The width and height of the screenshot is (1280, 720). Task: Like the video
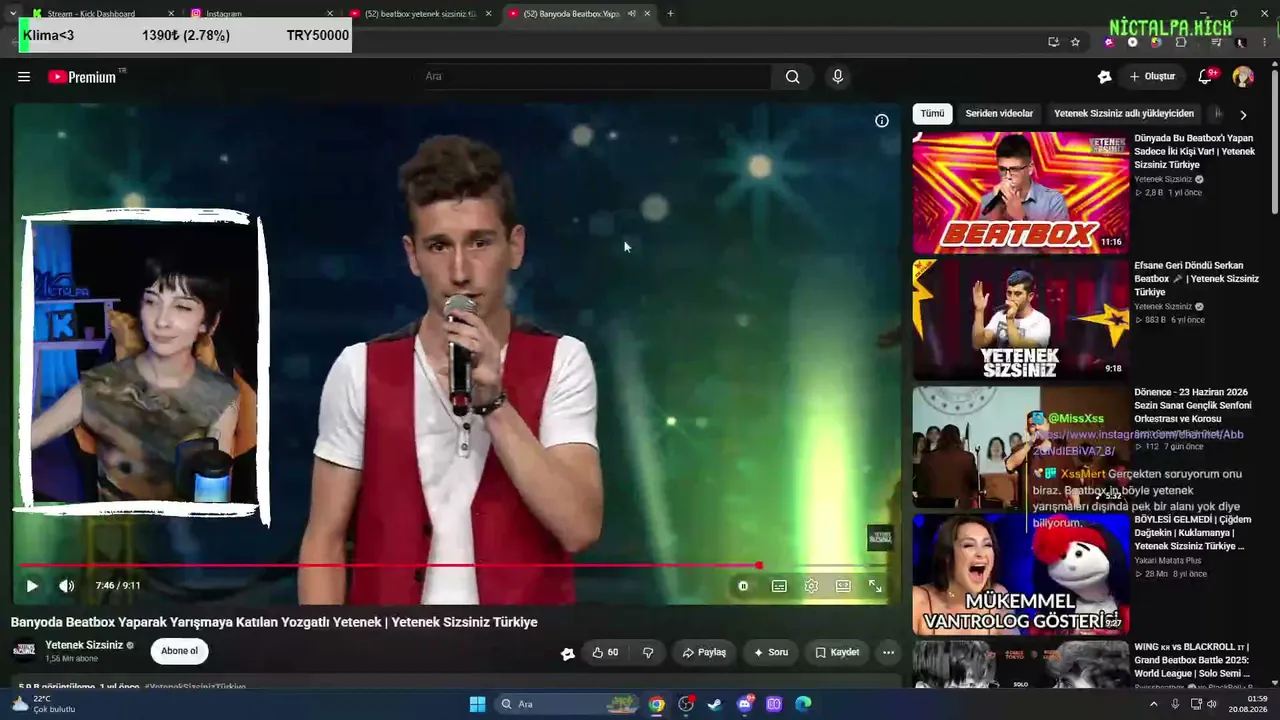tap(604, 653)
